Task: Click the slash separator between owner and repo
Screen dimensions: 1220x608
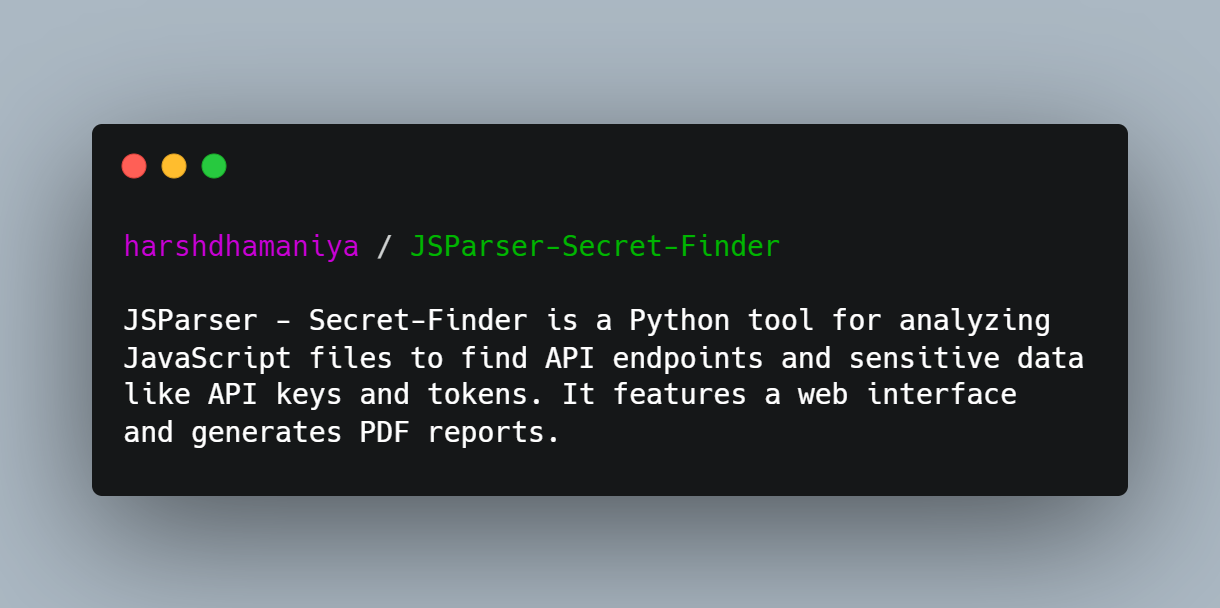Action: pos(384,246)
